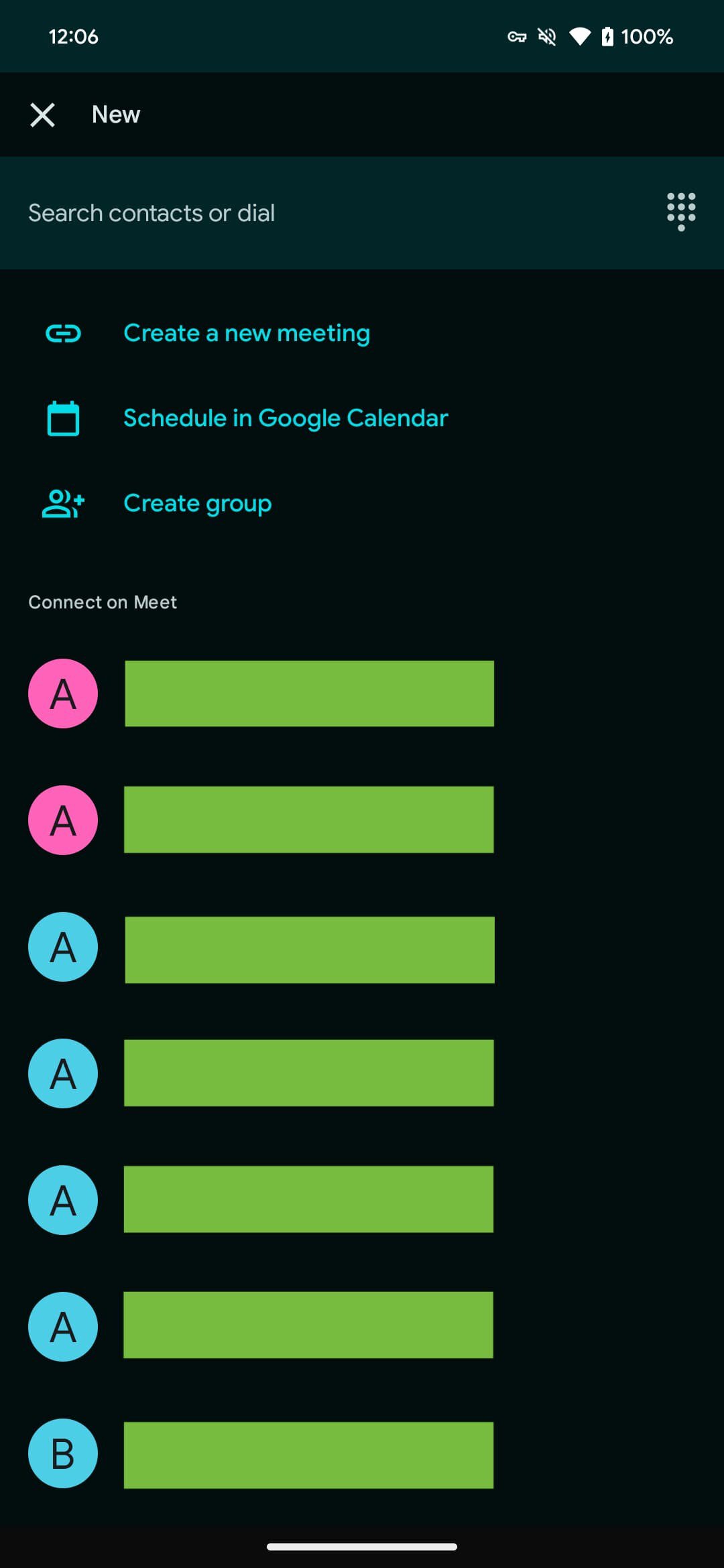Tap the add-people group icon
The image size is (724, 1568).
[63, 503]
